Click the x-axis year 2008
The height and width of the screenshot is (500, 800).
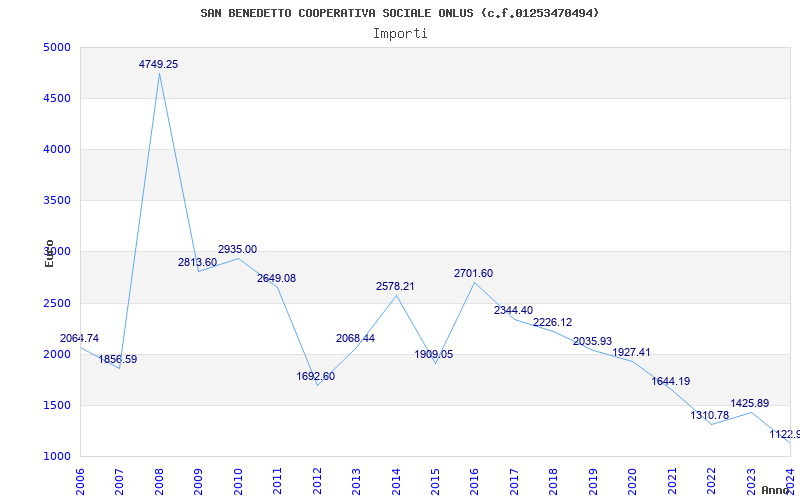159,481
